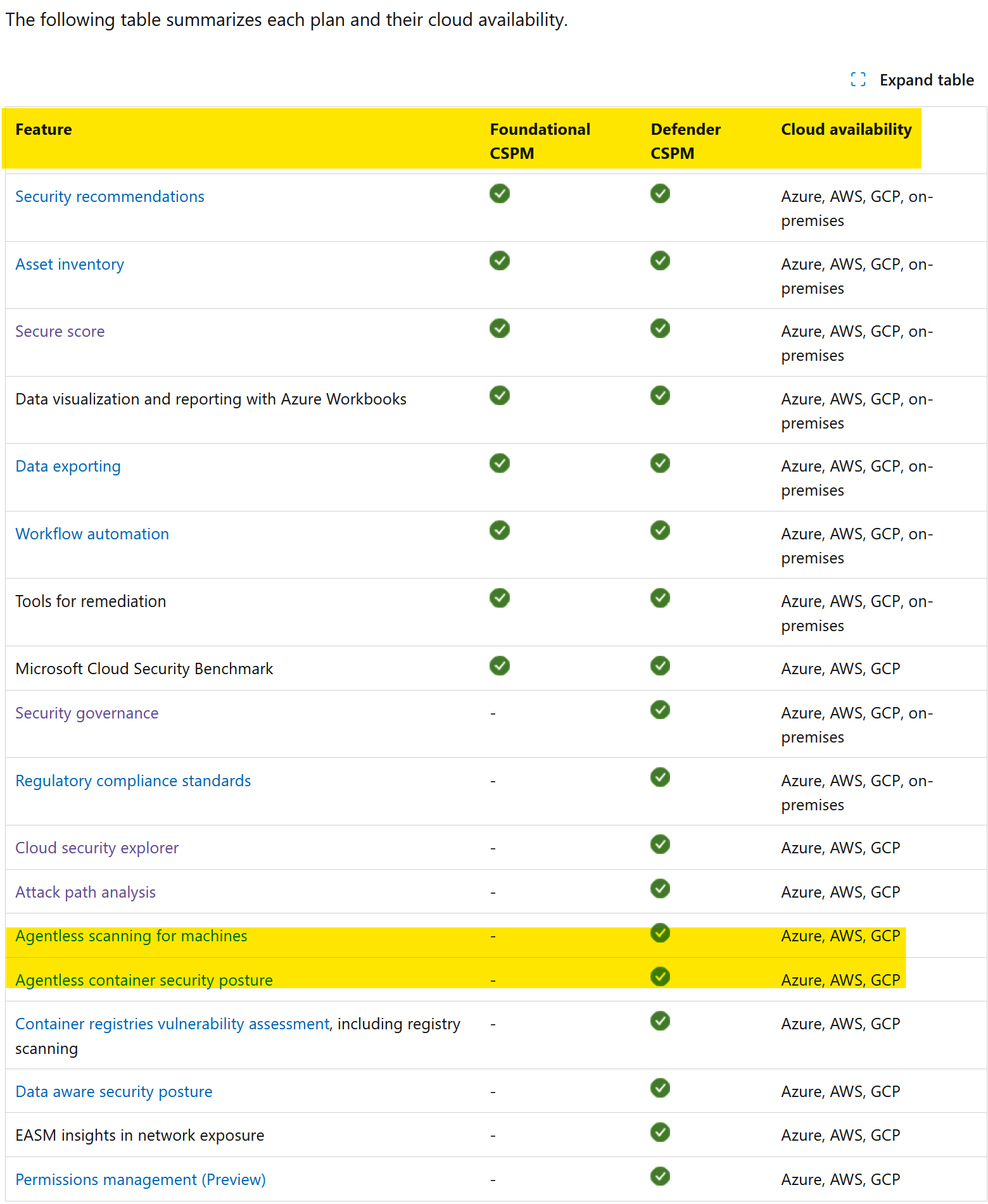Click the Expand table button
Image resolution: width=988 pixels, height=1204 pixels.
click(912, 80)
